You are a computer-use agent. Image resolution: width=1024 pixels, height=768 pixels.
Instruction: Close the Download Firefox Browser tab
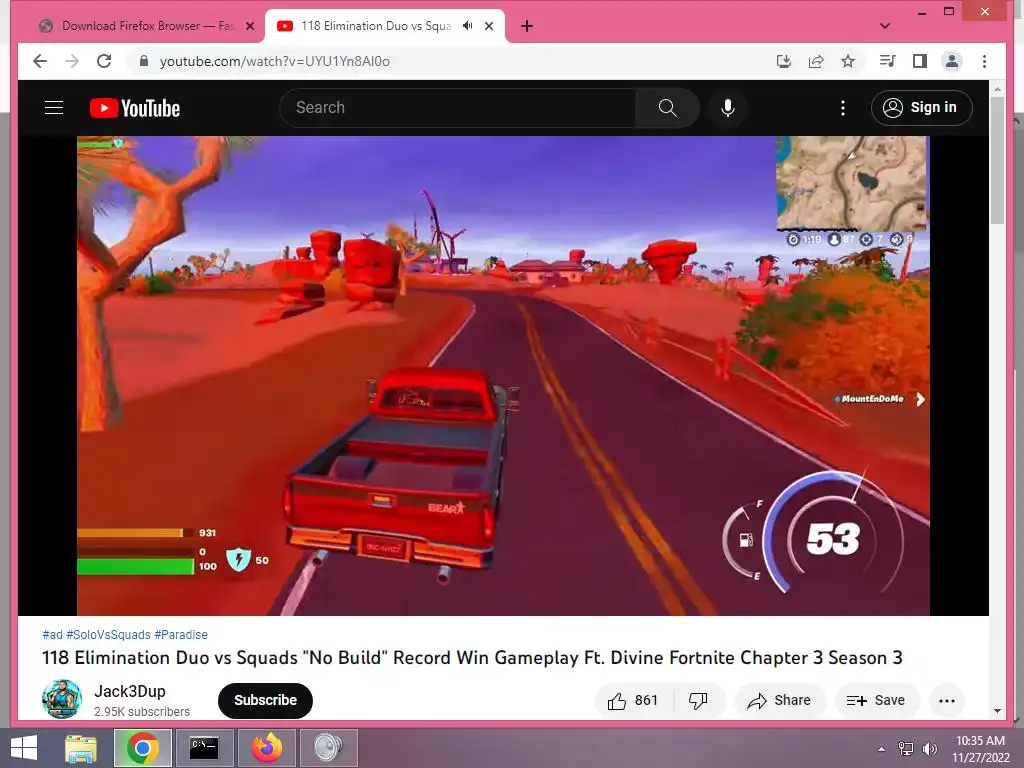click(250, 26)
